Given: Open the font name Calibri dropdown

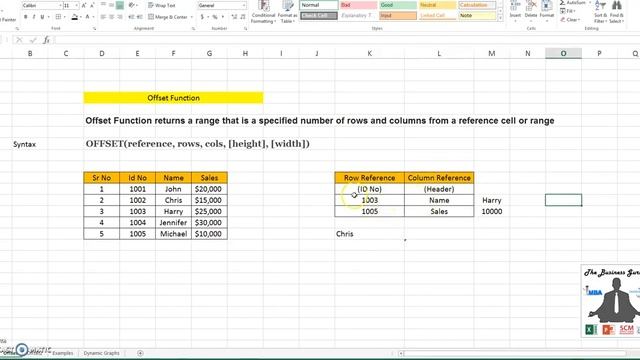Looking at the screenshot, I should pyautogui.click(x=60, y=6).
